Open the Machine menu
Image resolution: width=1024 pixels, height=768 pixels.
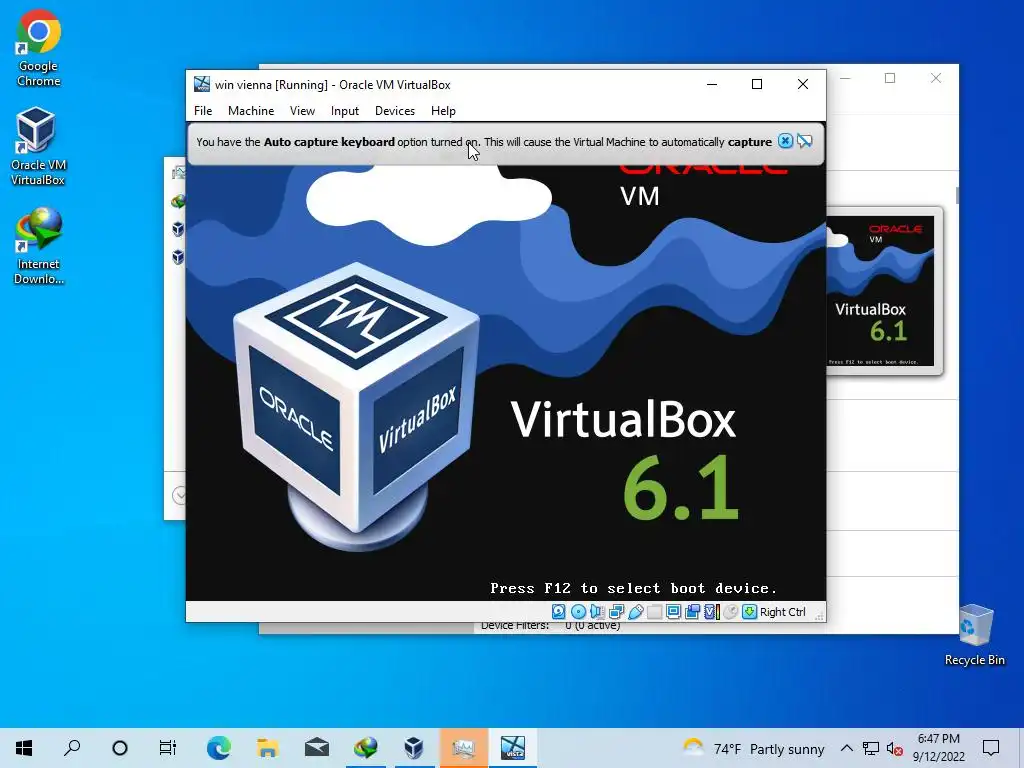251,111
